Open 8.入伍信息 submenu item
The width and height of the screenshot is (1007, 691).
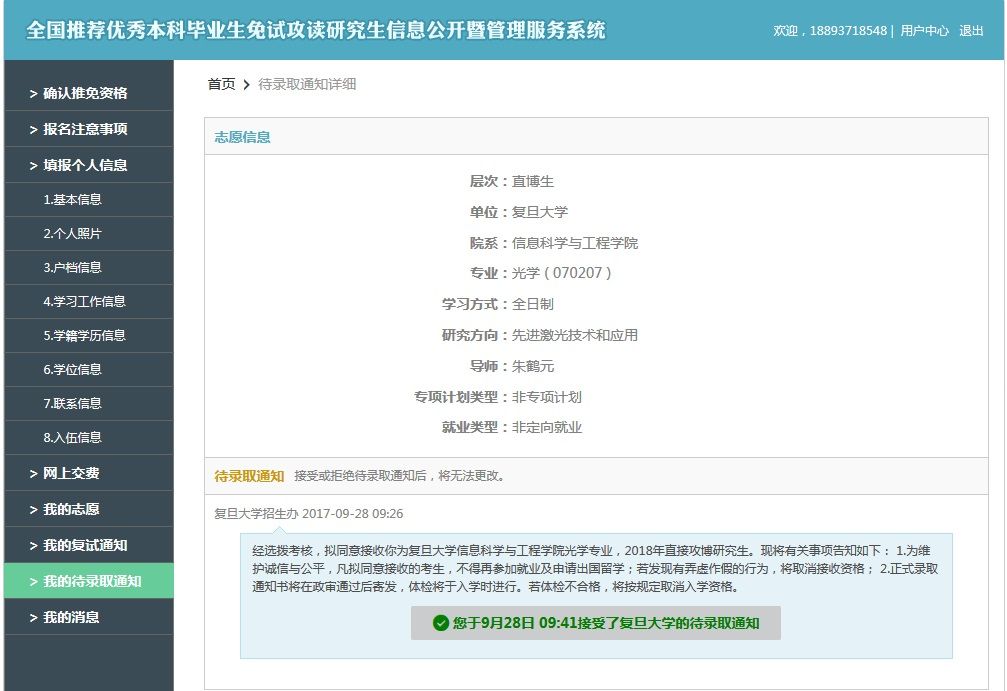(x=72, y=437)
